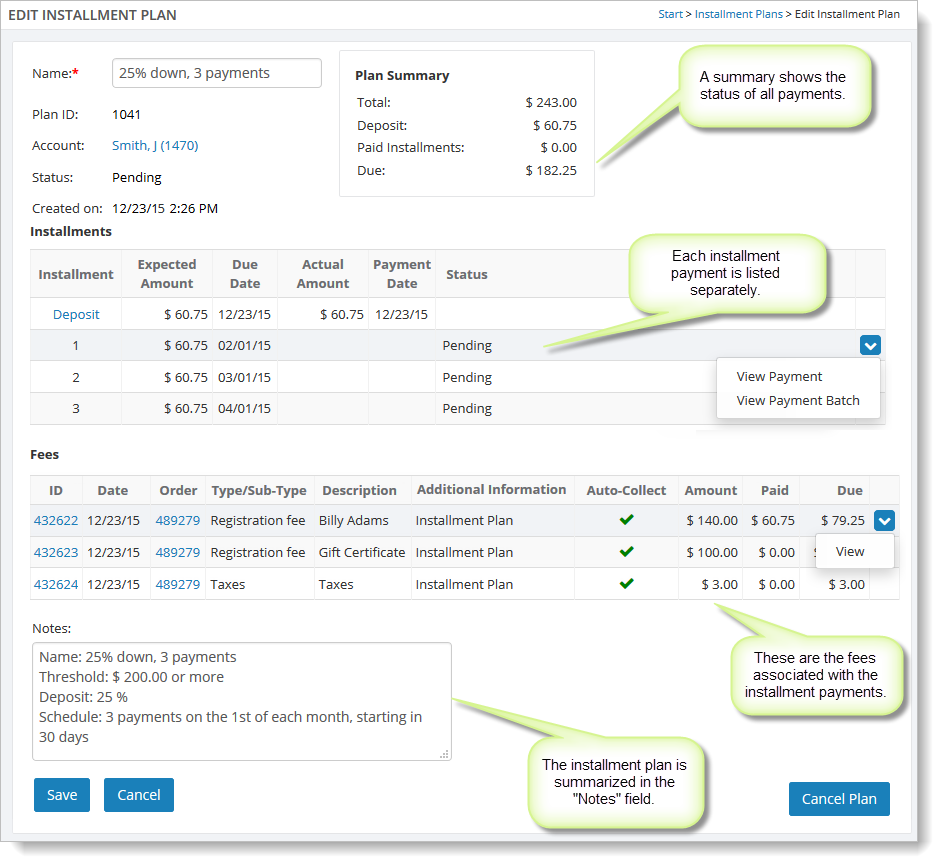943x867 pixels.
Task: Open account link Smith, J (1470)
Action: [x=155, y=146]
